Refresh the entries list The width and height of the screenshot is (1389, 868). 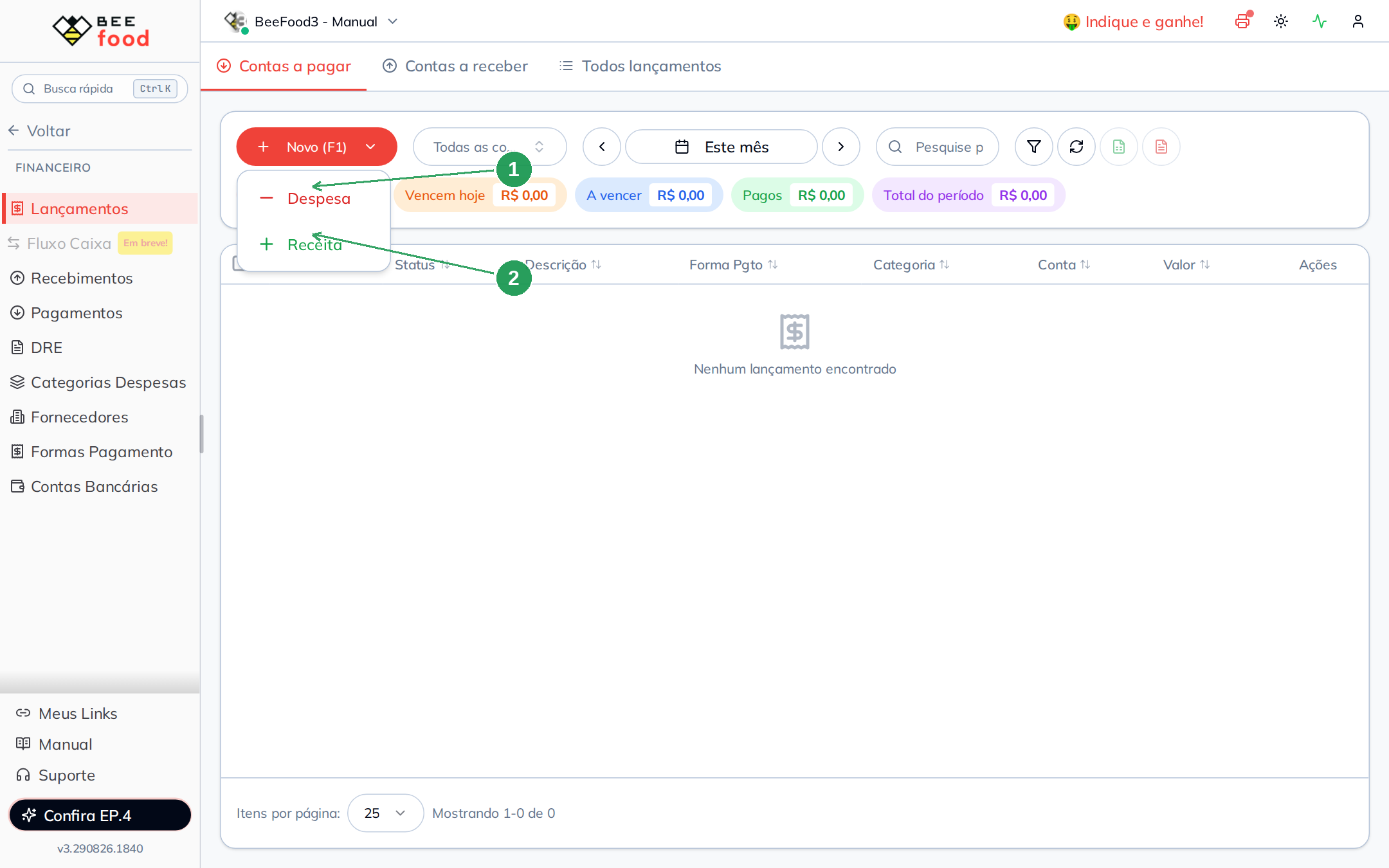[x=1076, y=147]
